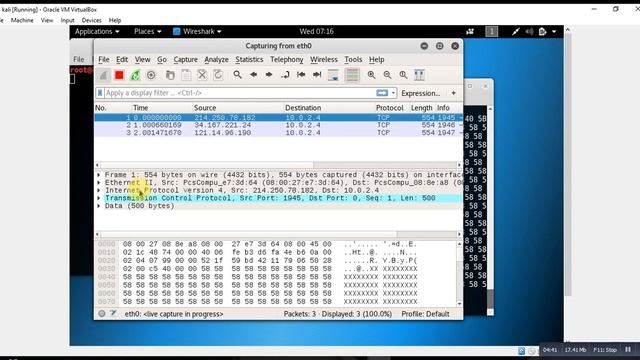The height and width of the screenshot is (360, 640).
Task: Open the Telephony menu
Action: pos(287,60)
